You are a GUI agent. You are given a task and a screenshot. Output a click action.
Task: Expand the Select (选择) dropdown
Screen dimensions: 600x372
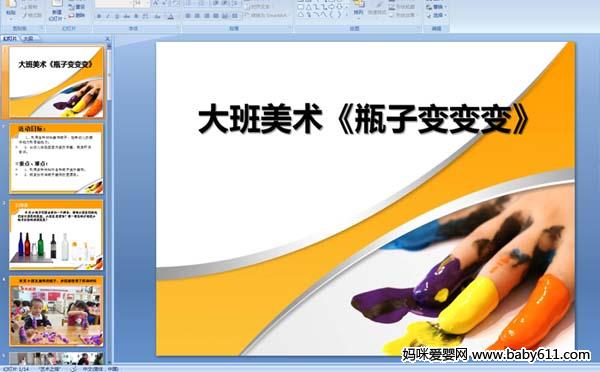click(445, 16)
